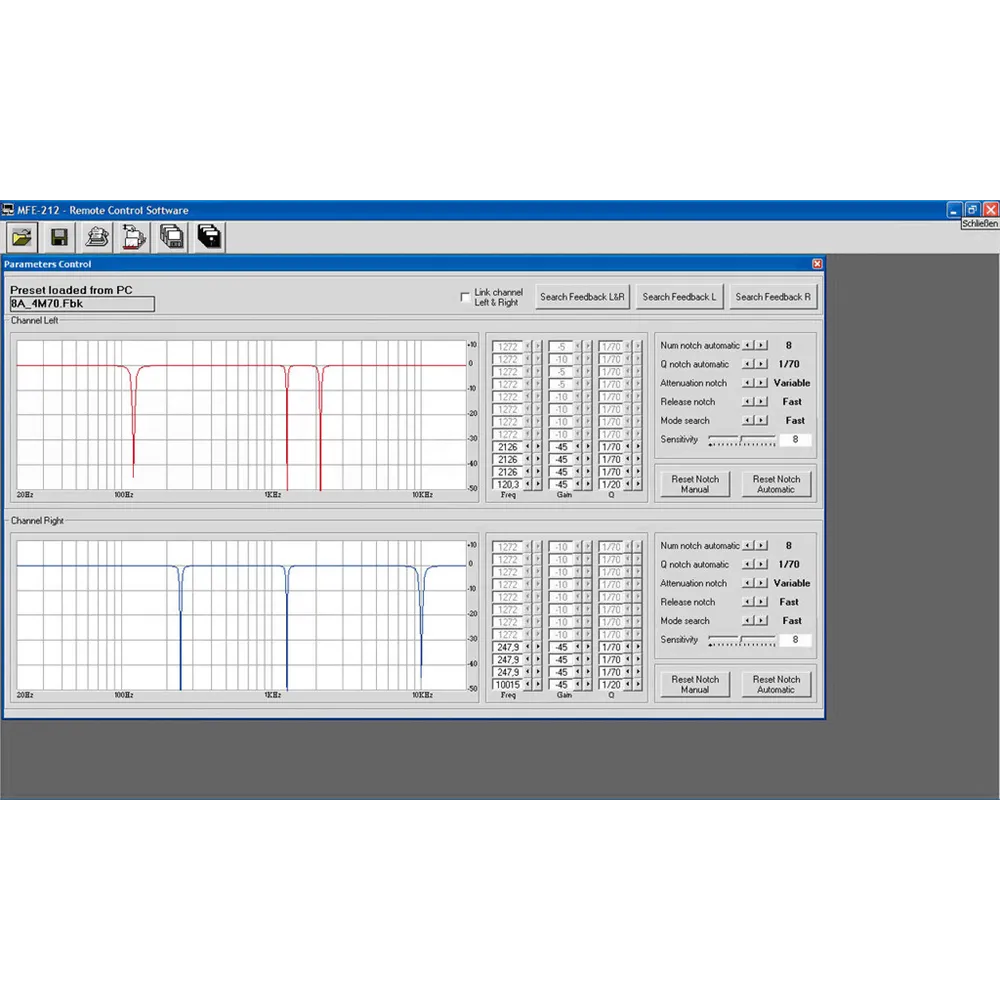The image size is (1000, 1000).
Task: Click the 120,3 frequency field in Channel Left
Action: coord(508,485)
